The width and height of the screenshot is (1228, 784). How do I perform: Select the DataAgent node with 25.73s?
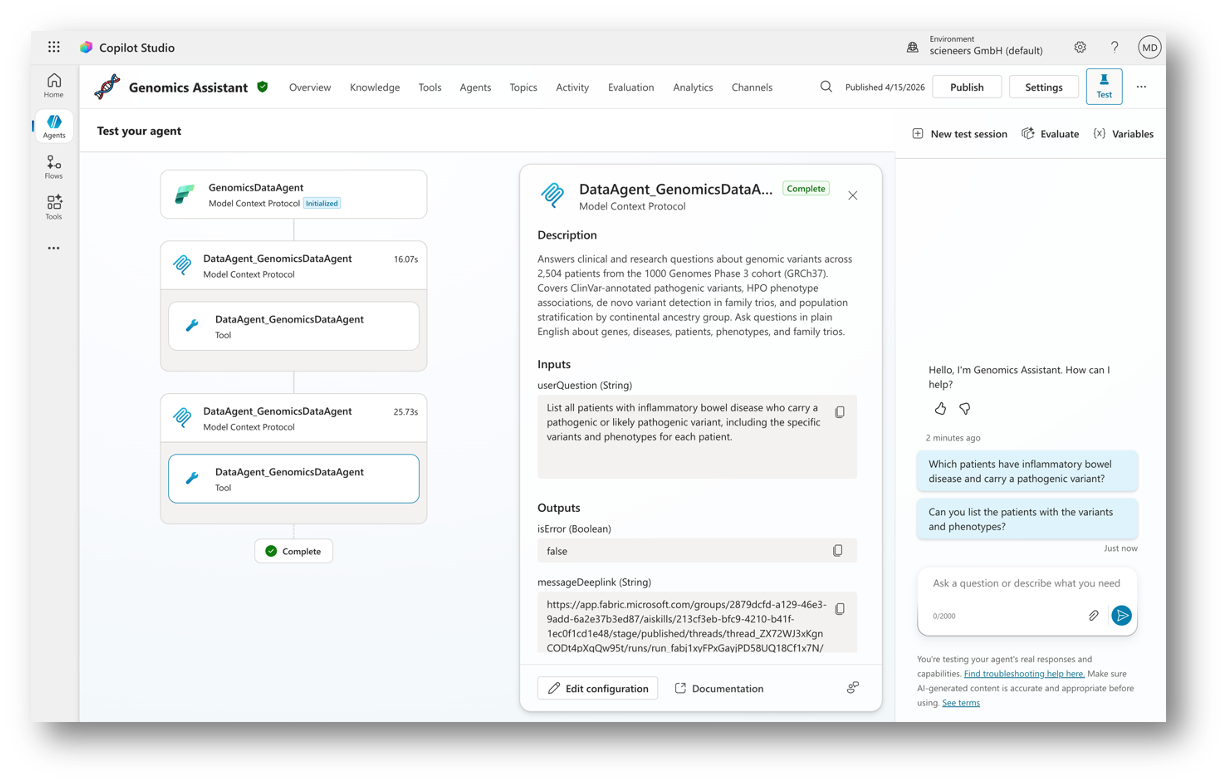coord(294,418)
